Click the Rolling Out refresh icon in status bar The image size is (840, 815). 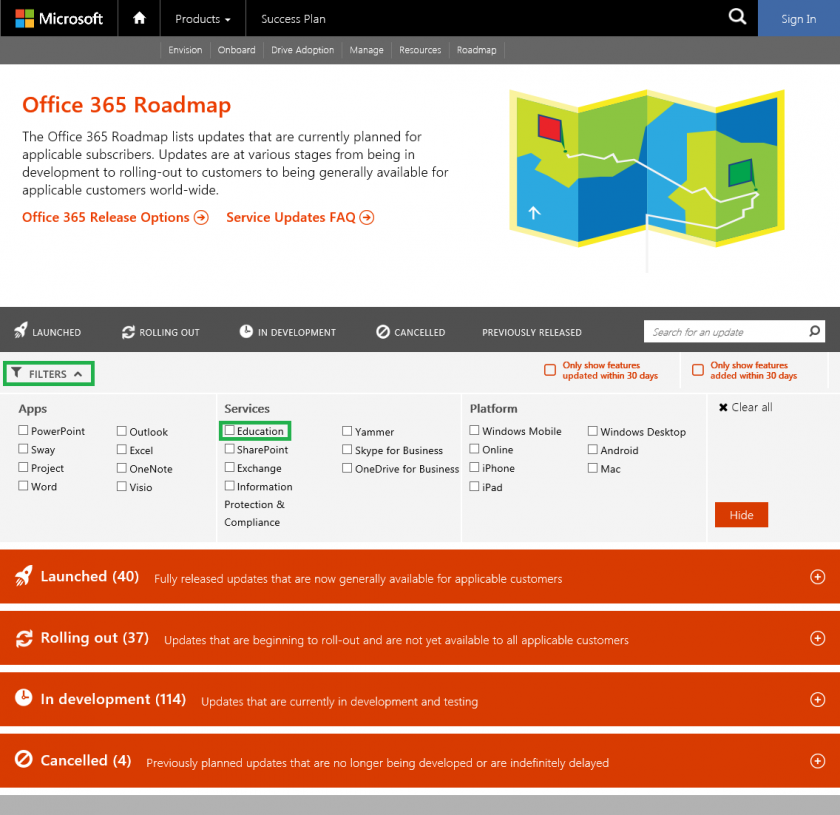pos(128,332)
